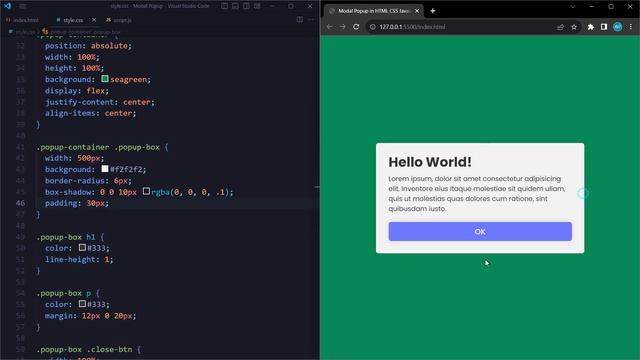Open the VS Code hamburger menu
Image resolution: width=640 pixels, height=360 pixels.
[x=22, y=6]
